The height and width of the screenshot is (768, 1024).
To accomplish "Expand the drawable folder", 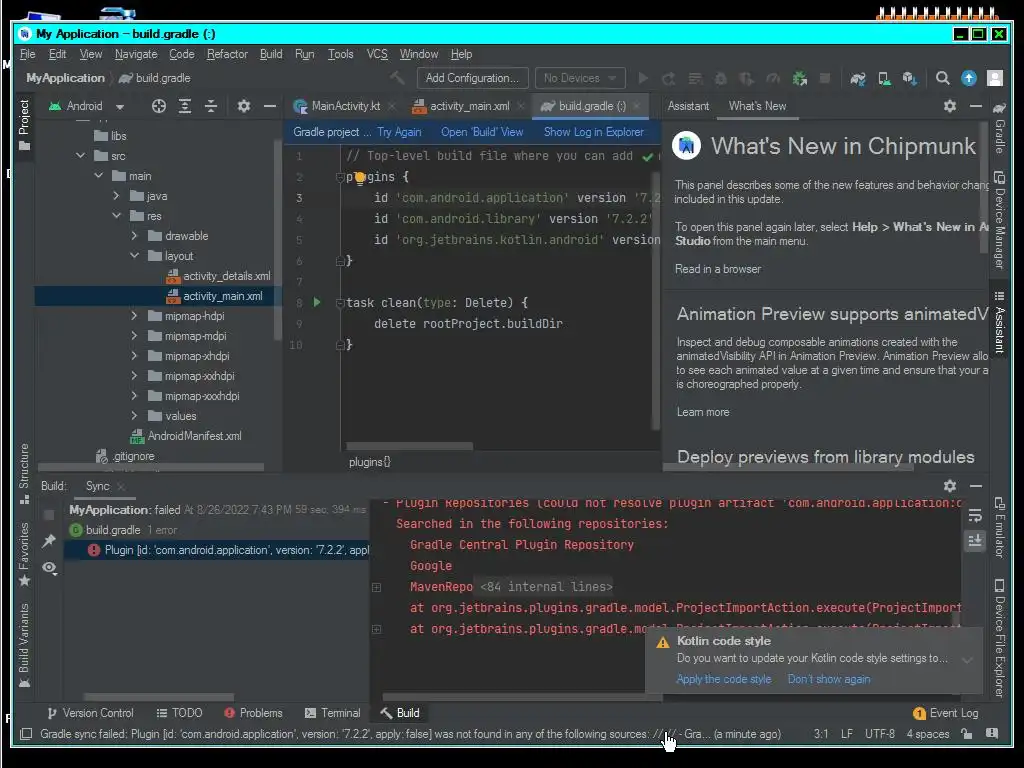I will [x=134, y=236].
